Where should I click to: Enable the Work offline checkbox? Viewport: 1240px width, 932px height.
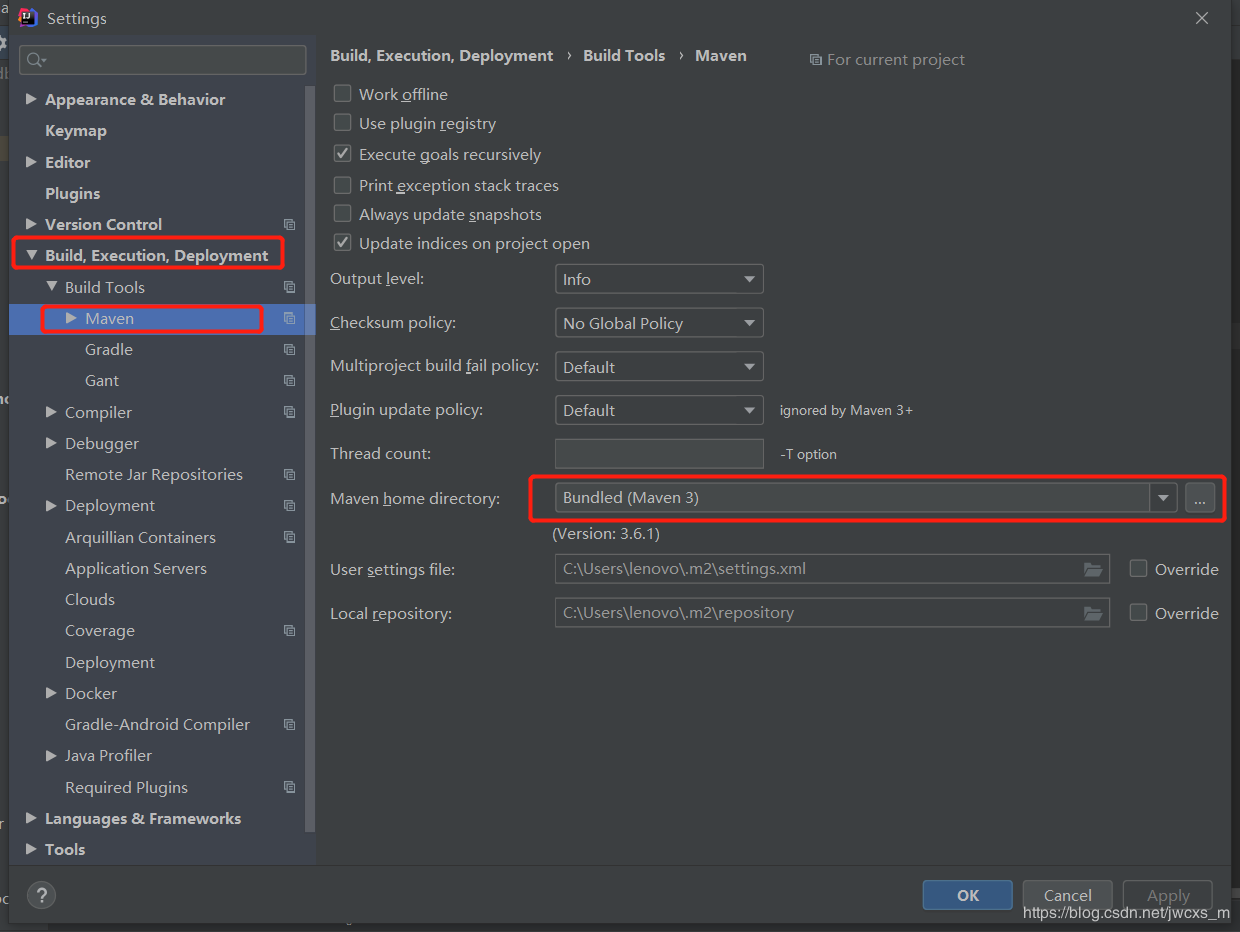[343, 94]
